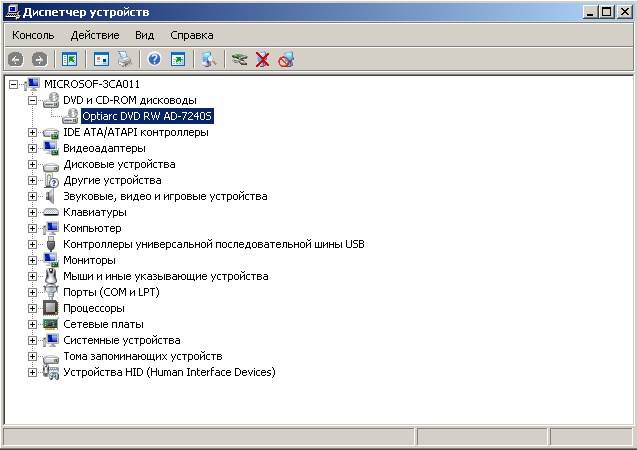The width and height of the screenshot is (637, 450).
Task: Expand the Мониторы node
Action: point(32,260)
